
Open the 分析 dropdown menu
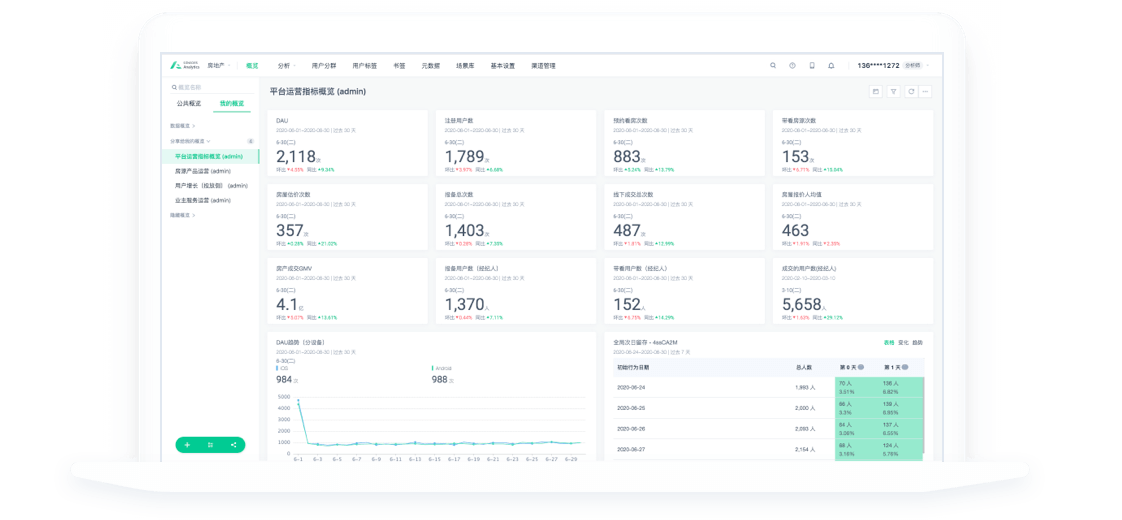(x=286, y=66)
